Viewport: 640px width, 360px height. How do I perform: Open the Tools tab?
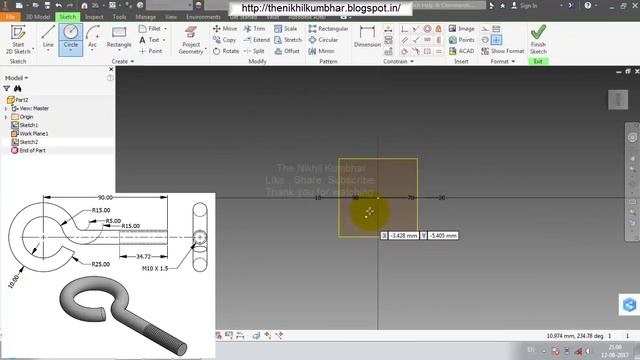click(x=119, y=17)
